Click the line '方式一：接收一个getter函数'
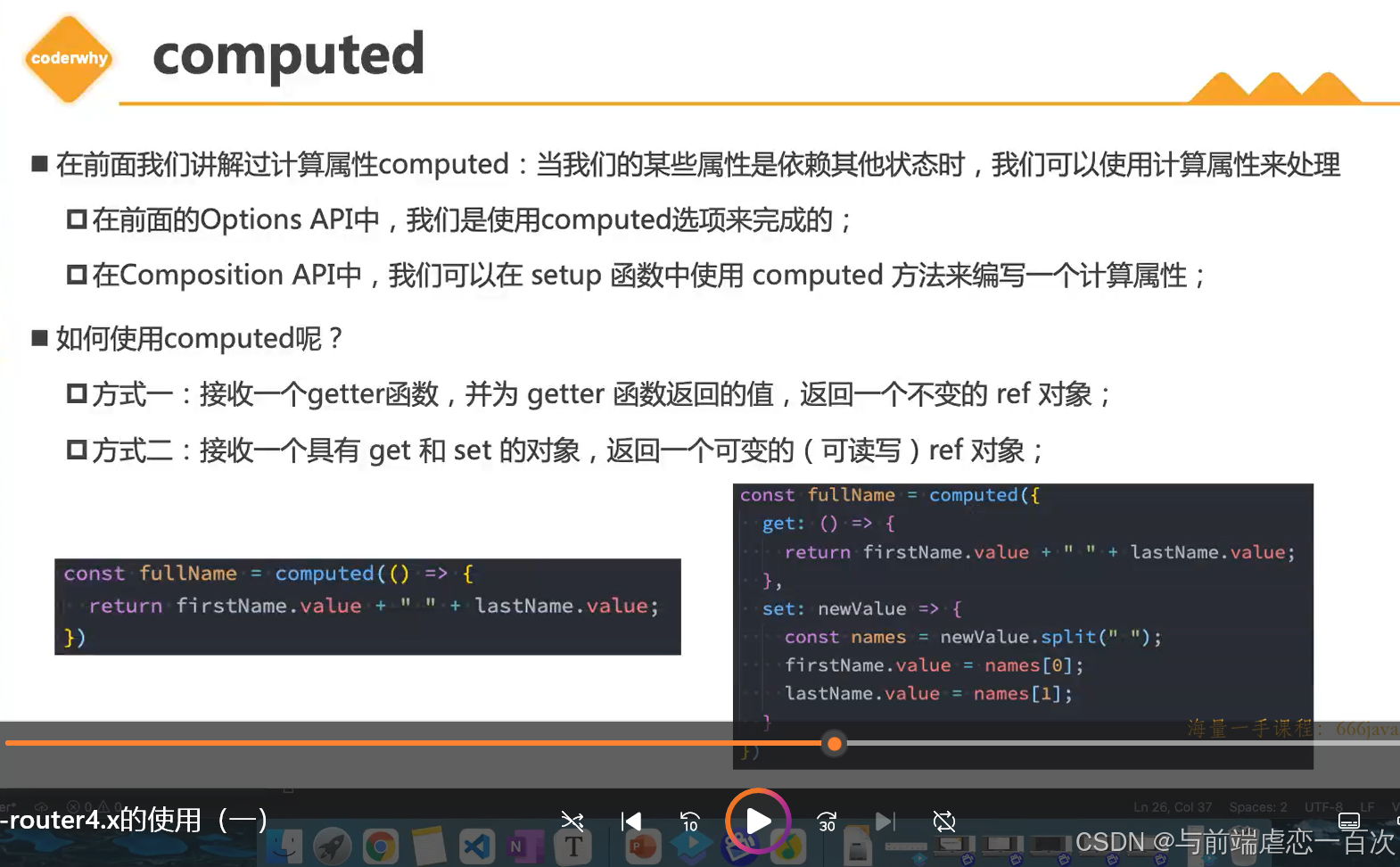This screenshot has height=867, width=1400. coord(602,394)
